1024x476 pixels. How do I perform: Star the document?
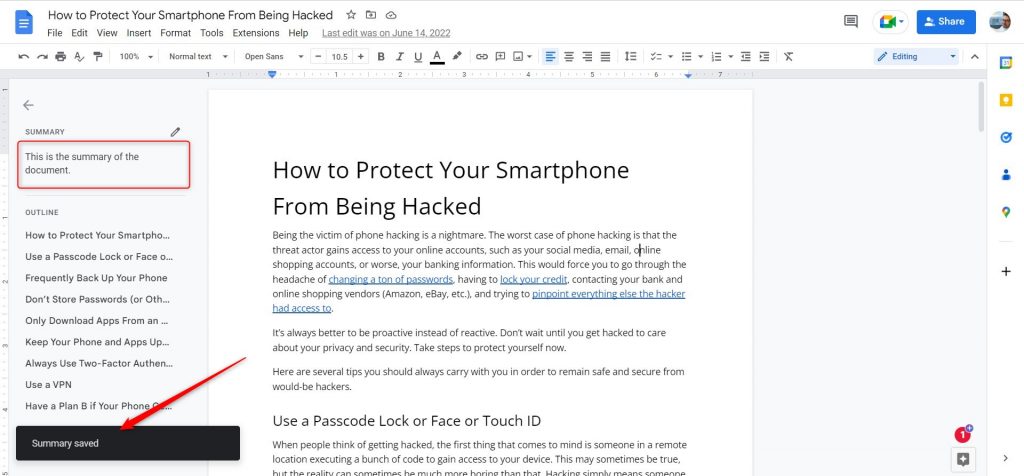(351, 15)
